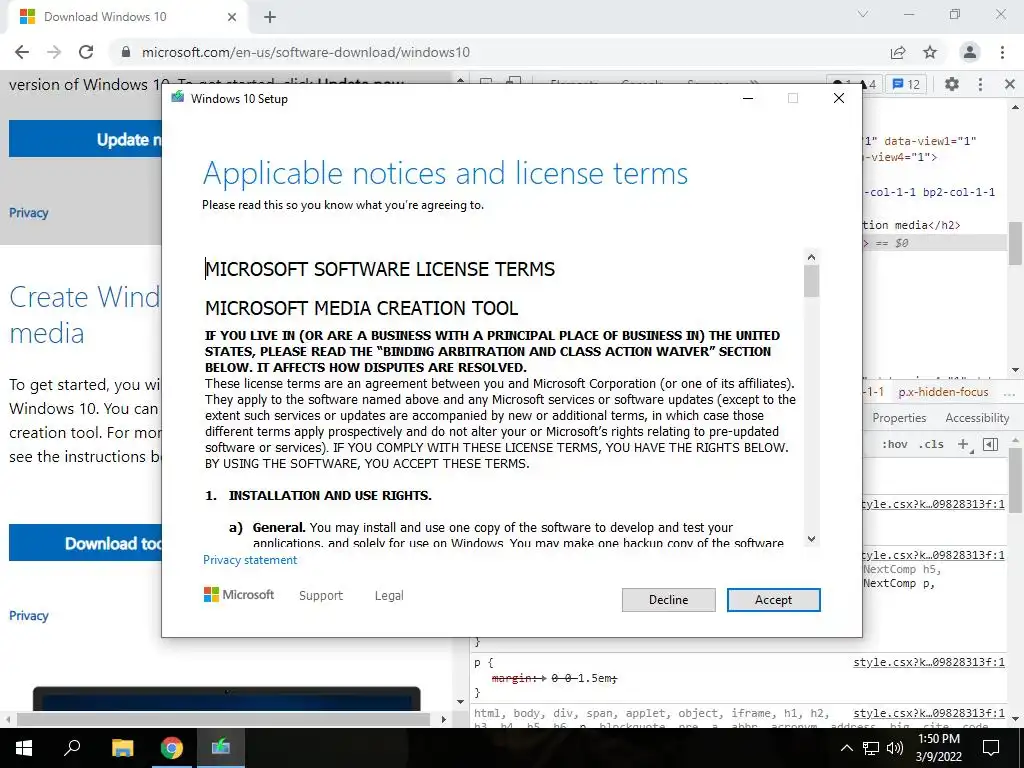Viewport: 1024px width, 768px height.
Task: Open File Explorer from taskbar
Action: click(122, 748)
